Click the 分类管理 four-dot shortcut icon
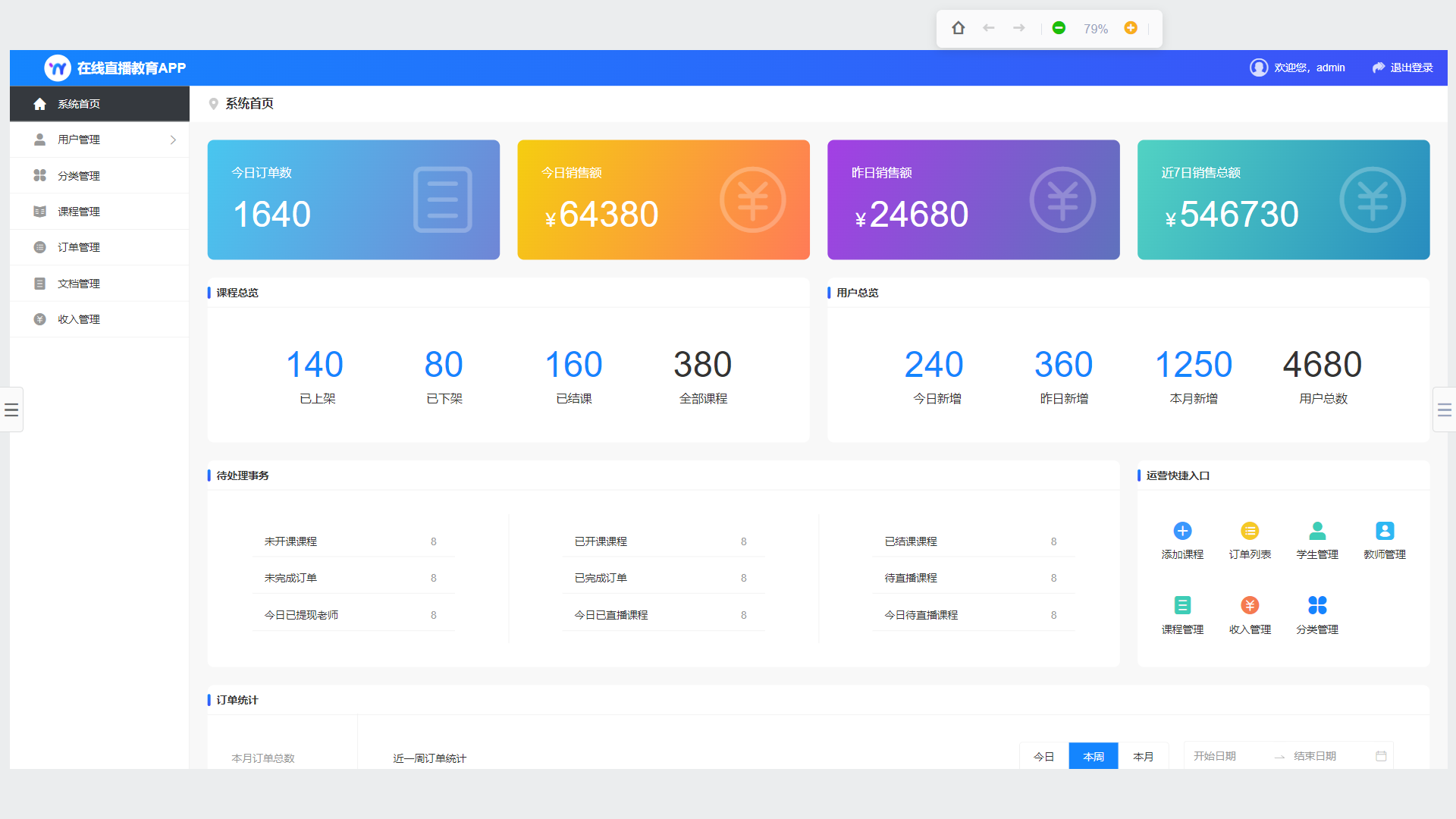 click(1317, 605)
